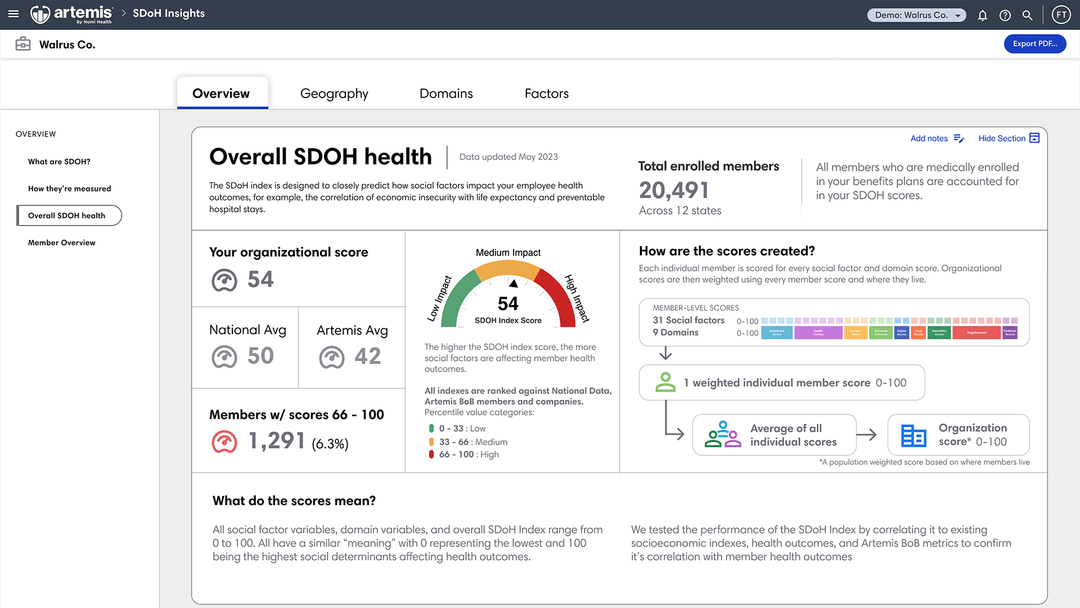Switch to the Geography tab
Image resolution: width=1080 pixels, height=608 pixels.
click(x=334, y=93)
